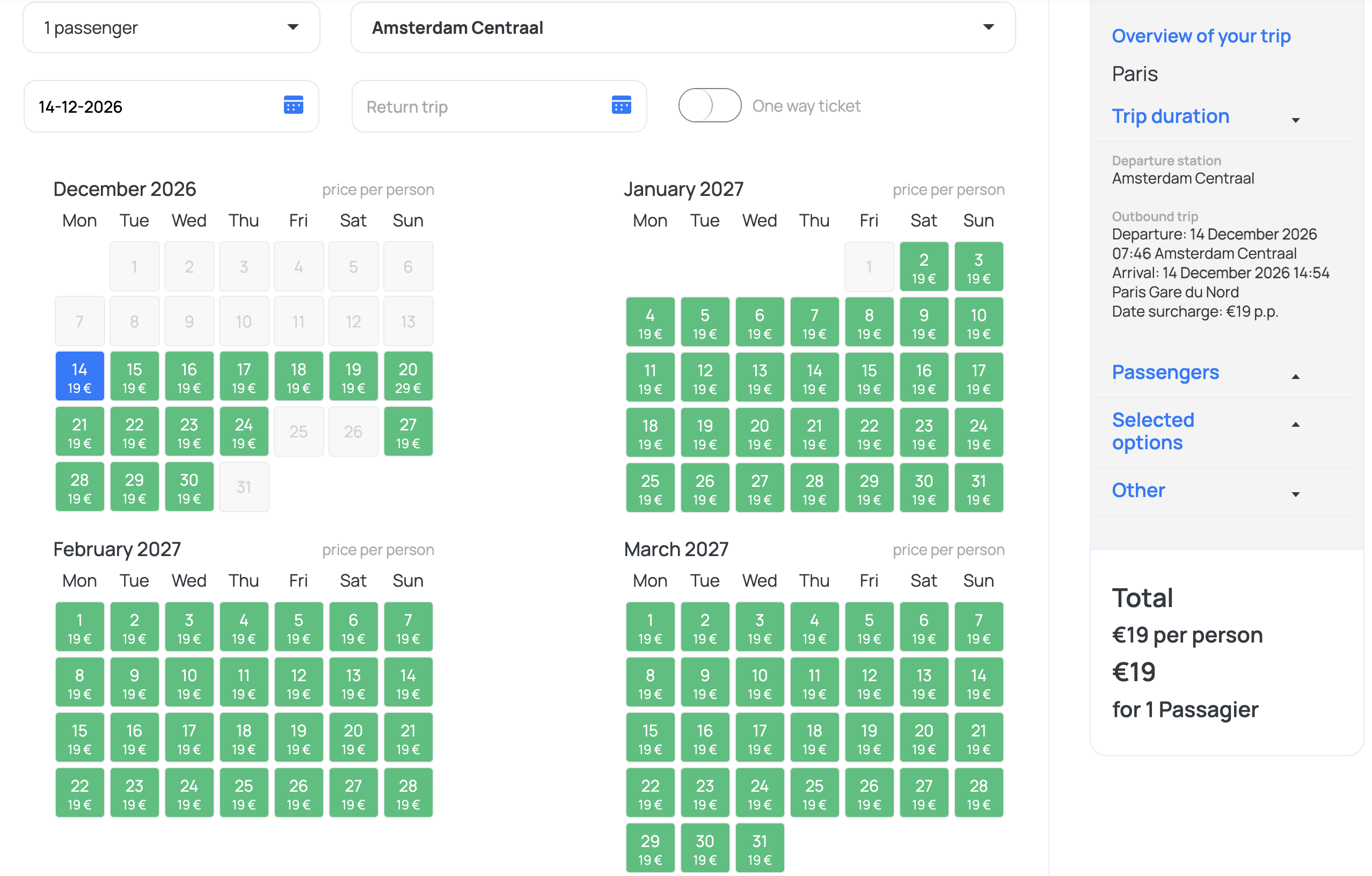The image size is (1372, 876).
Task: Open the 1 passenger dropdown
Action: [x=171, y=27]
